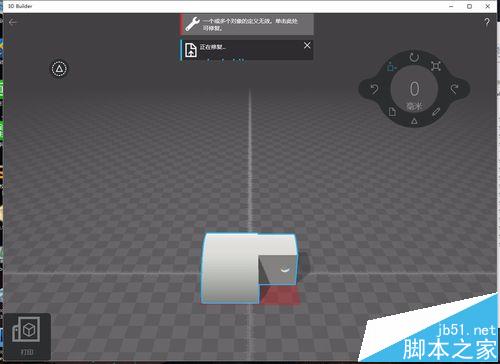This screenshot has height=364, width=500.
Task: Open the print button with cube icon
Action: click(27, 336)
